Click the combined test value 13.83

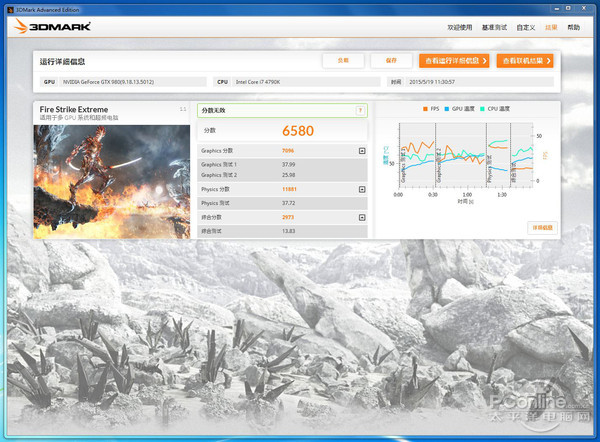(x=289, y=231)
